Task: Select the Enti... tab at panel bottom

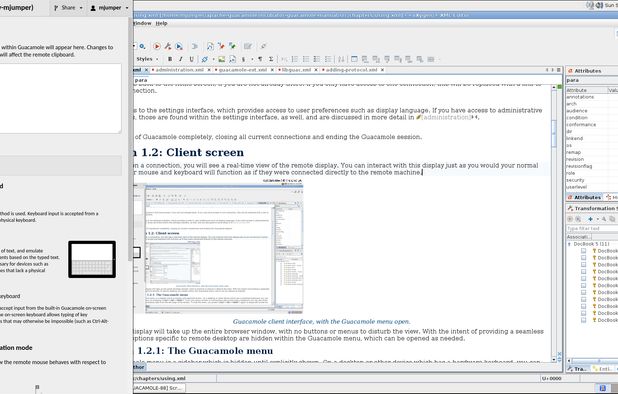Action: (602, 369)
